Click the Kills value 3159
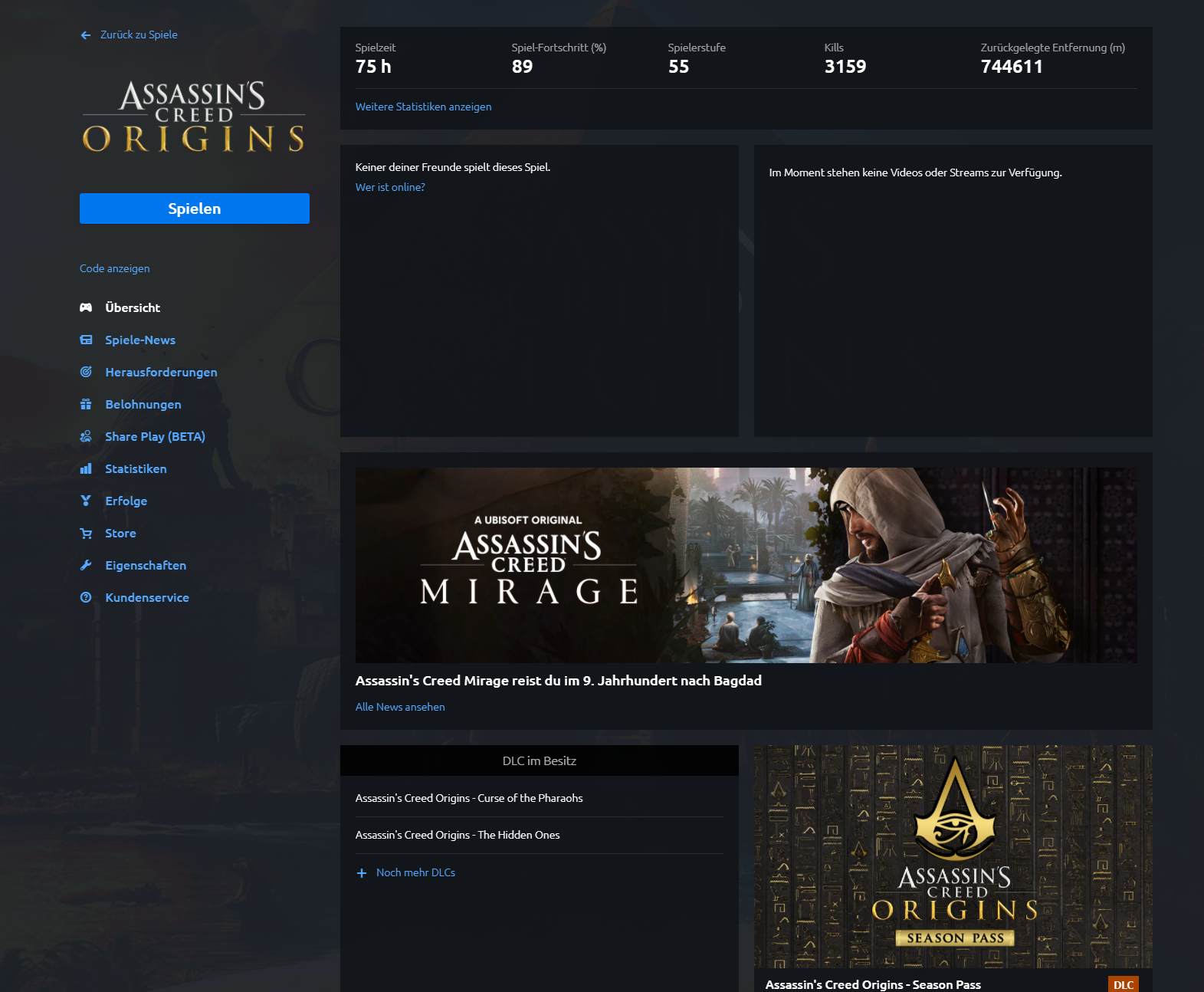Screen dimensions: 1204x992 pos(845,67)
